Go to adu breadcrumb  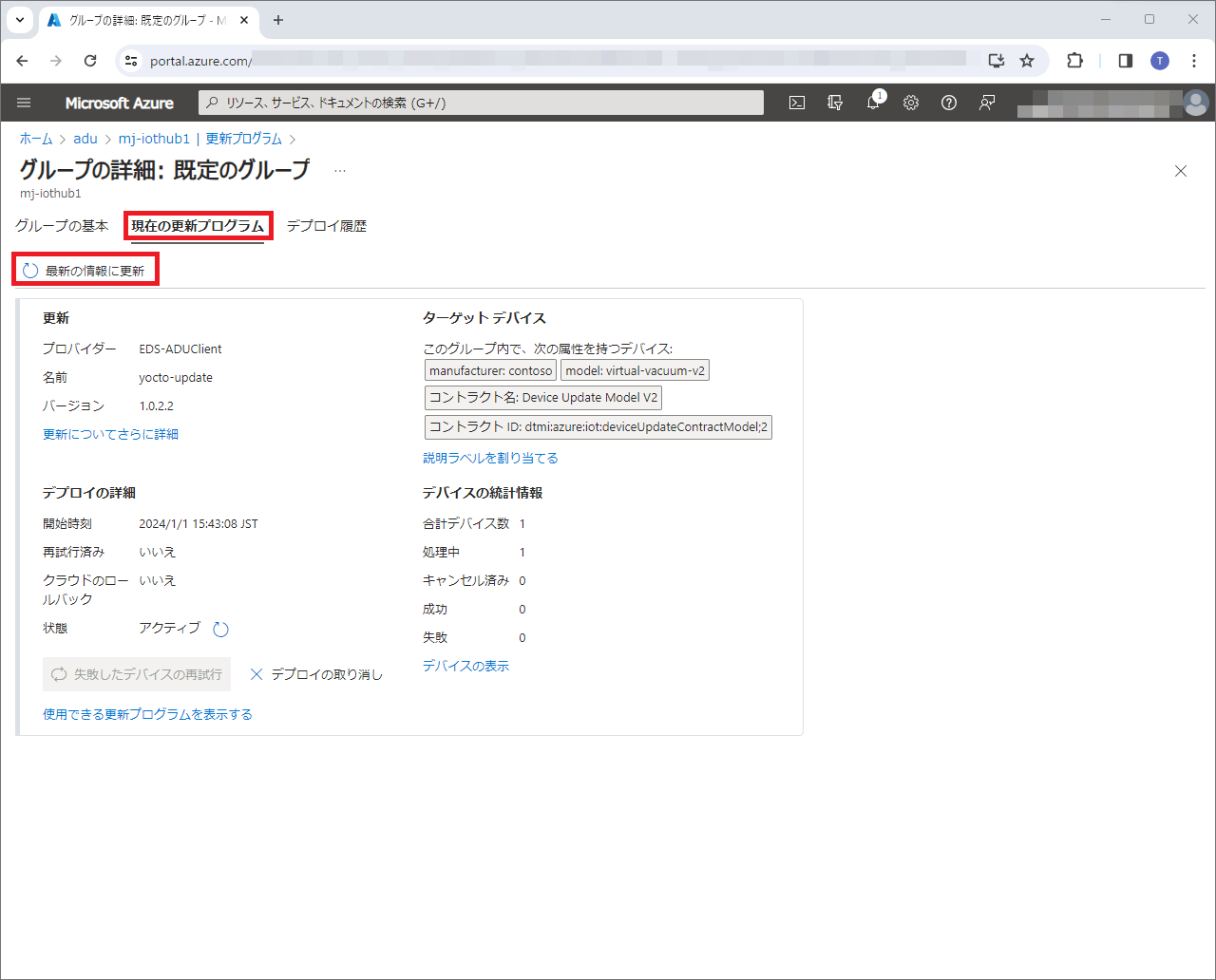point(85,139)
